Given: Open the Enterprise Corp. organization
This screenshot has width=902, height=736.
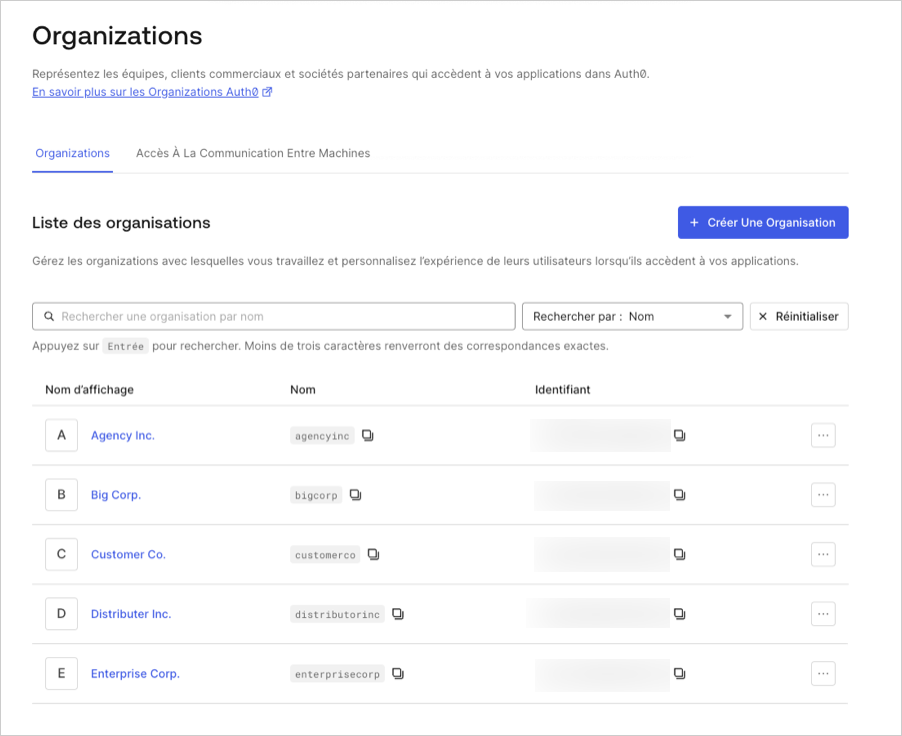Looking at the screenshot, I should point(135,674).
